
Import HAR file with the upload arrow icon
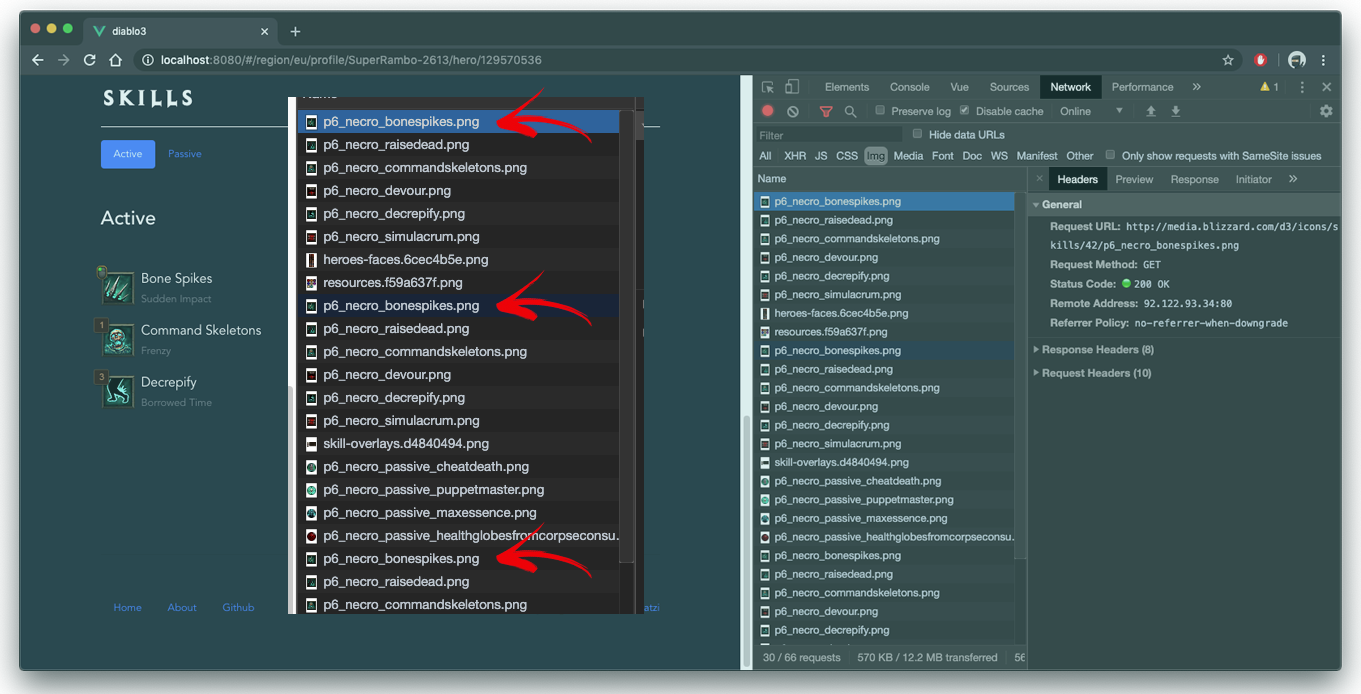point(1151,111)
